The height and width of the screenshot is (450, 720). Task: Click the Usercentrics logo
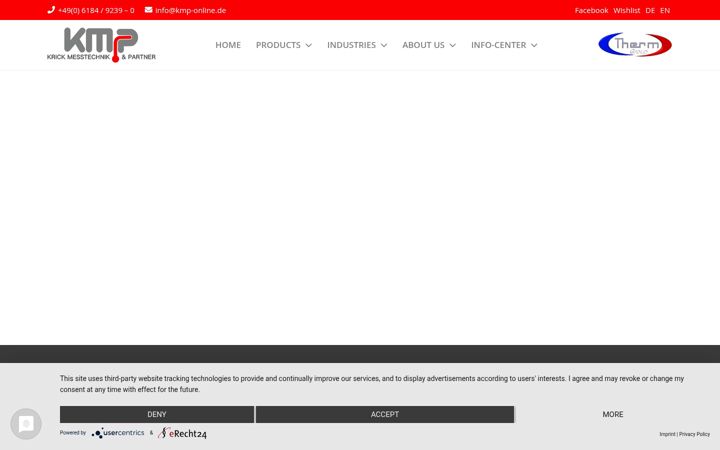pyautogui.click(x=118, y=433)
